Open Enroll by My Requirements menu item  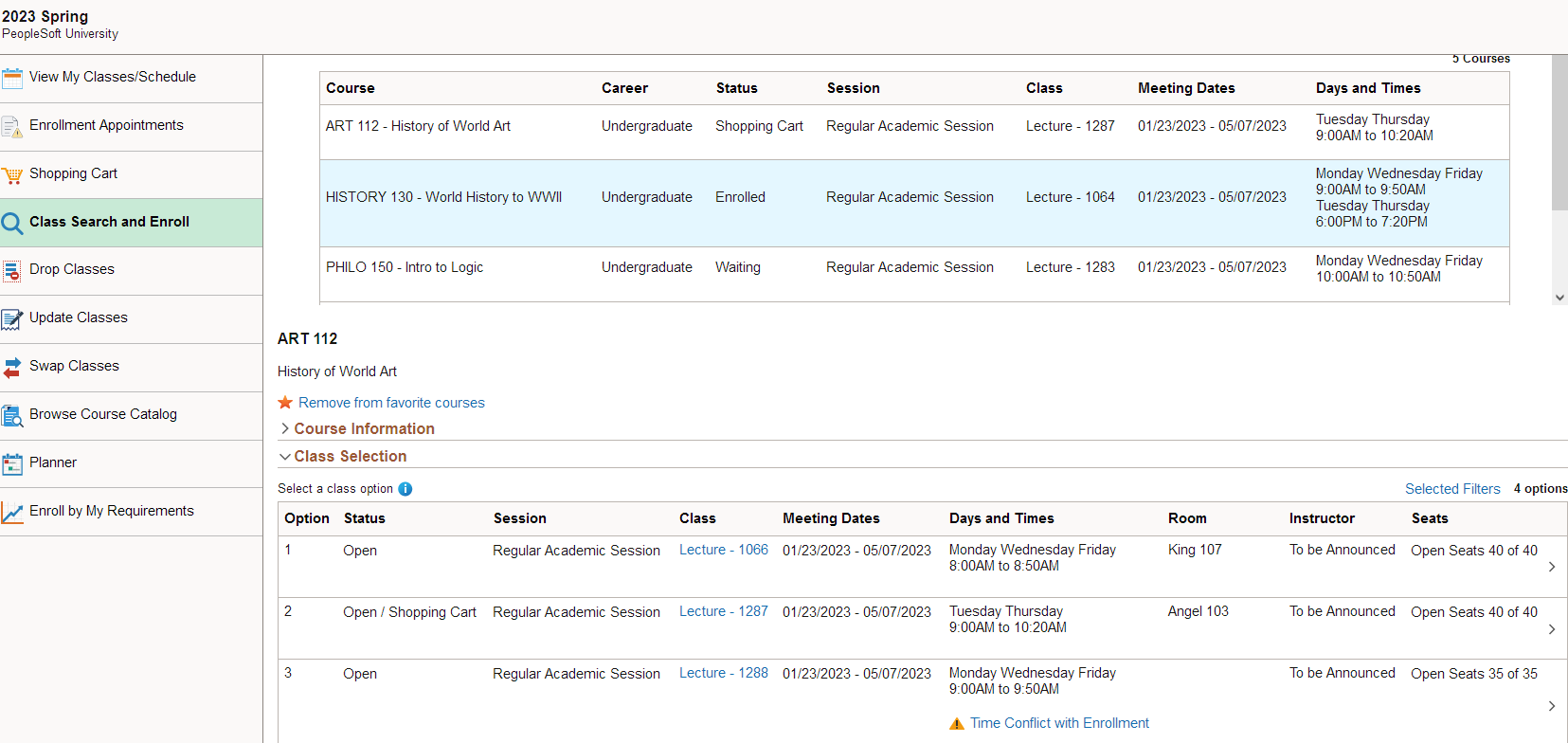pos(131,513)
